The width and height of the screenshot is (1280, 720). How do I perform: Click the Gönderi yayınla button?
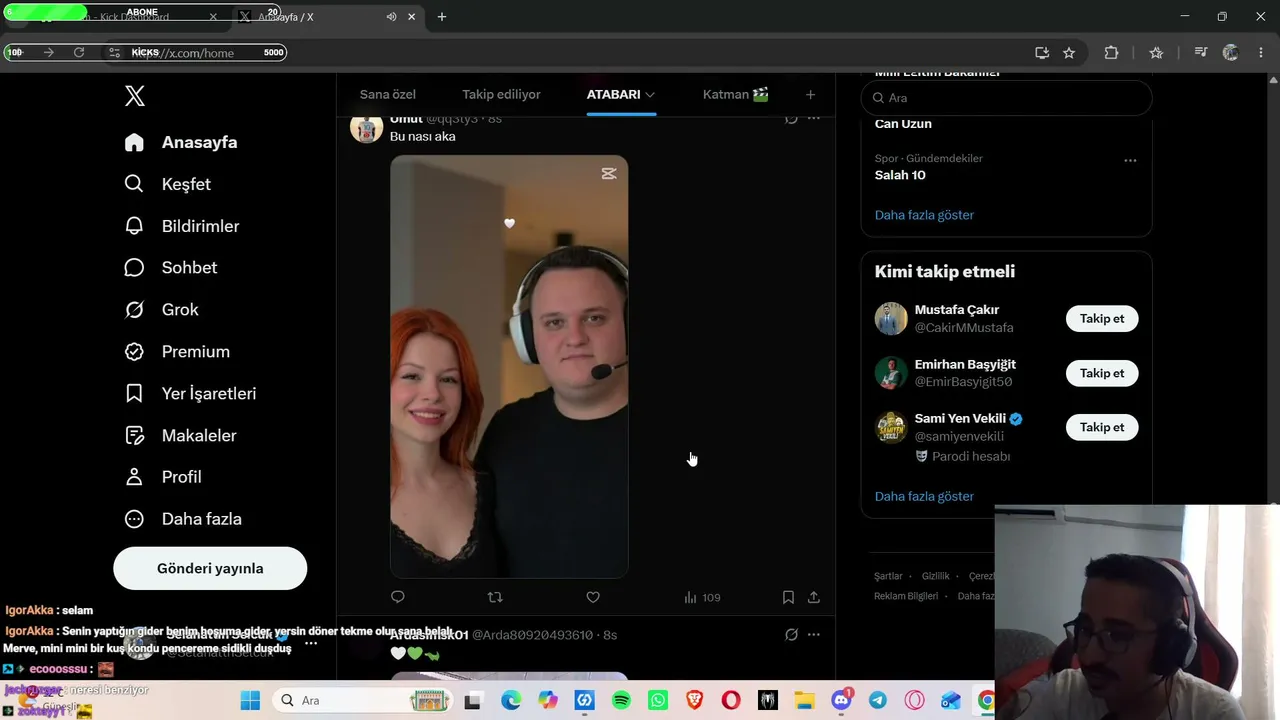tap(210, 568)
